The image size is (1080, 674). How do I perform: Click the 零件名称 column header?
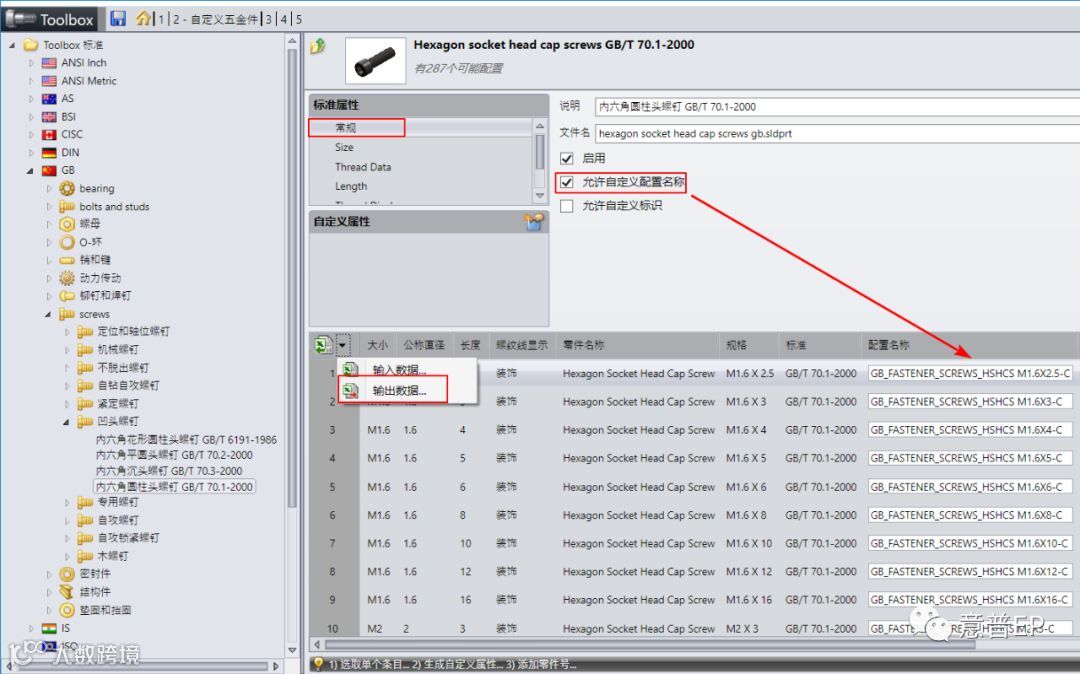[x=583, y=345]
